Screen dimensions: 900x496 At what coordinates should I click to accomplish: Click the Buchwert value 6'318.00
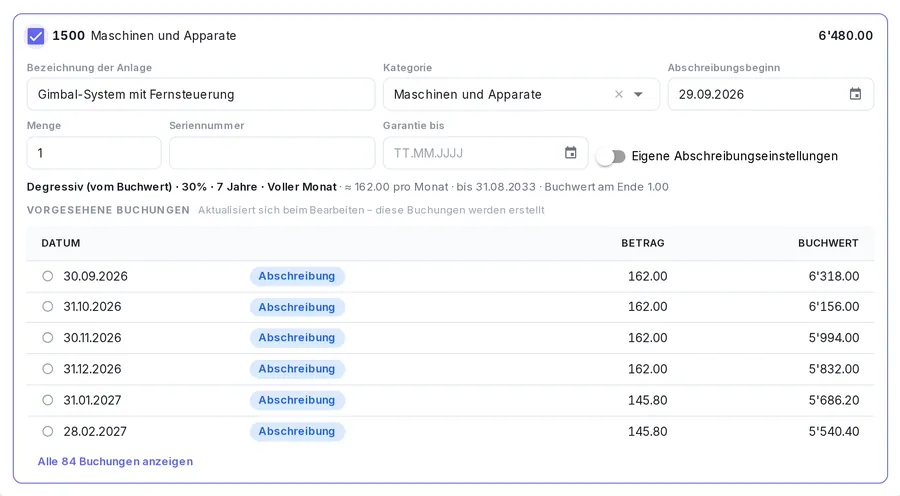[834, 276]
